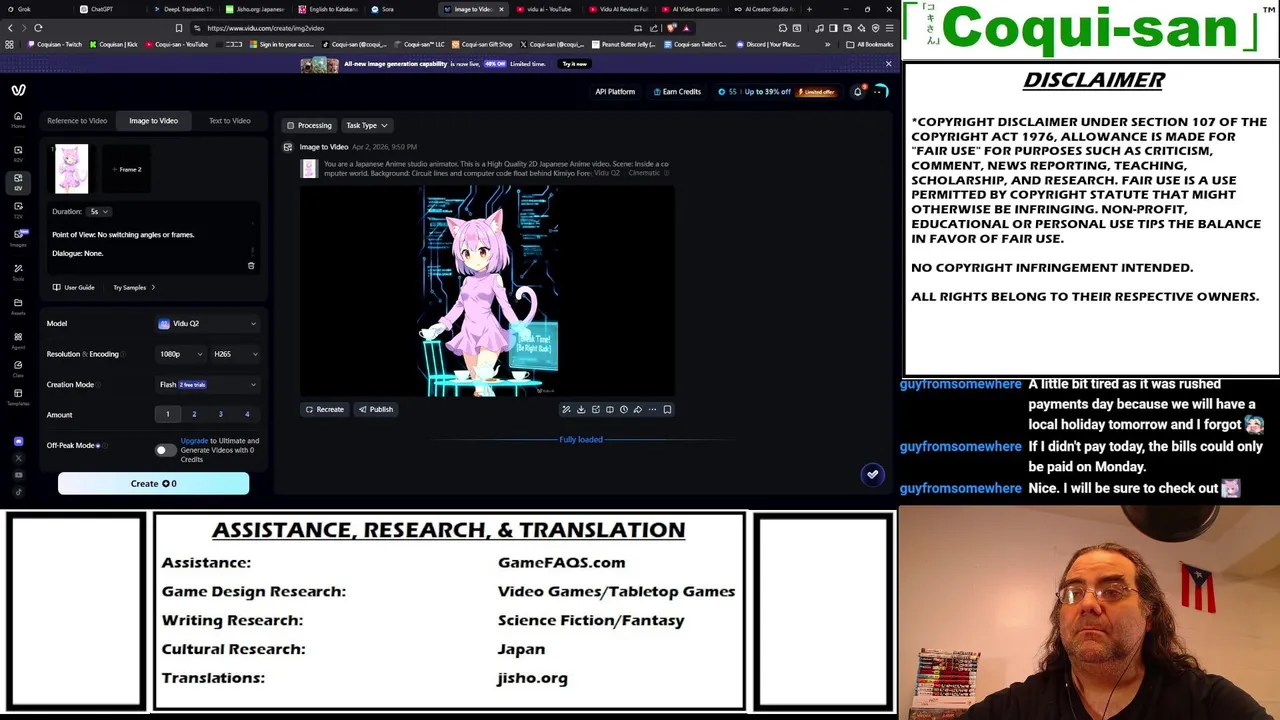1280x720 pixels.
Task: Open the Model Vidu Q2 dropdown
Action: pyautogui.click(x=207, y=323)
